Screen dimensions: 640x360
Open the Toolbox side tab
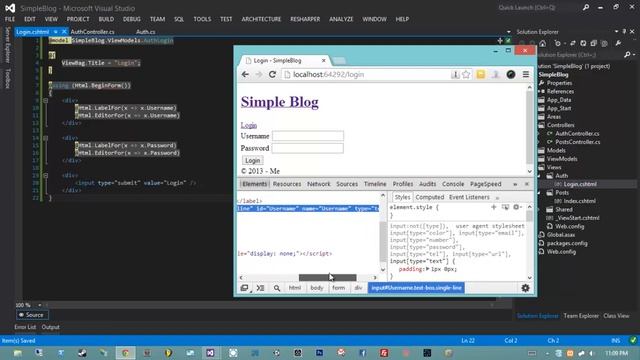click(7, 78)
